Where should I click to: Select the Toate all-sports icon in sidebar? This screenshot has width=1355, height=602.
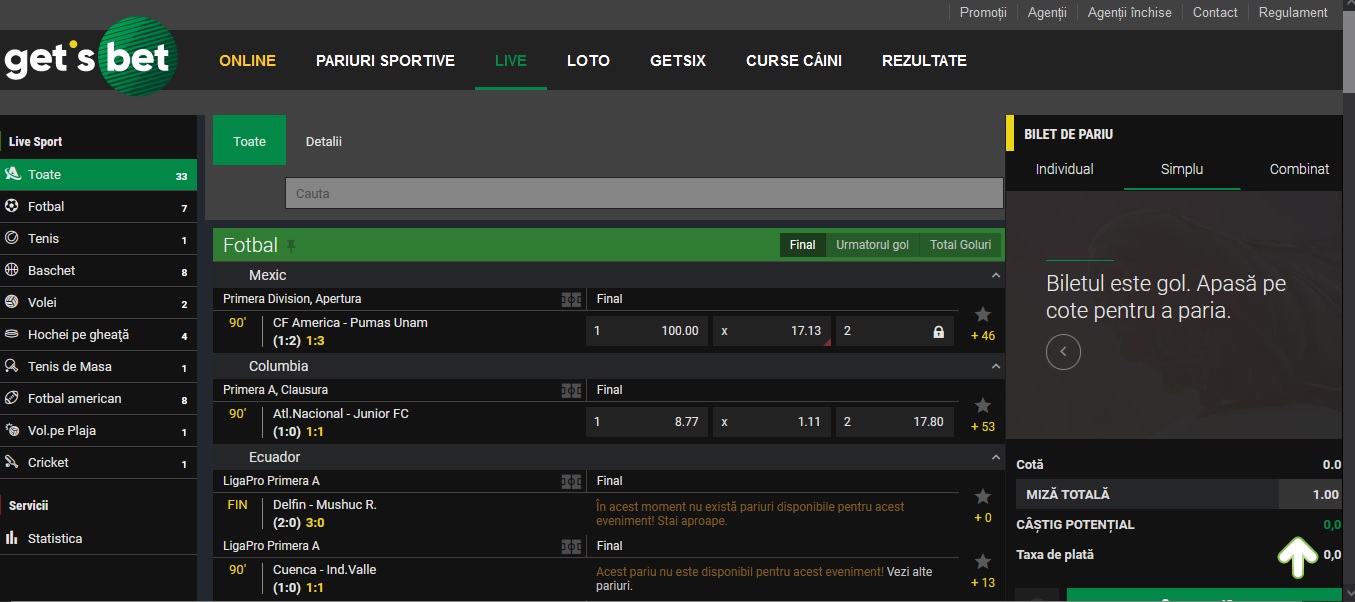12,174
